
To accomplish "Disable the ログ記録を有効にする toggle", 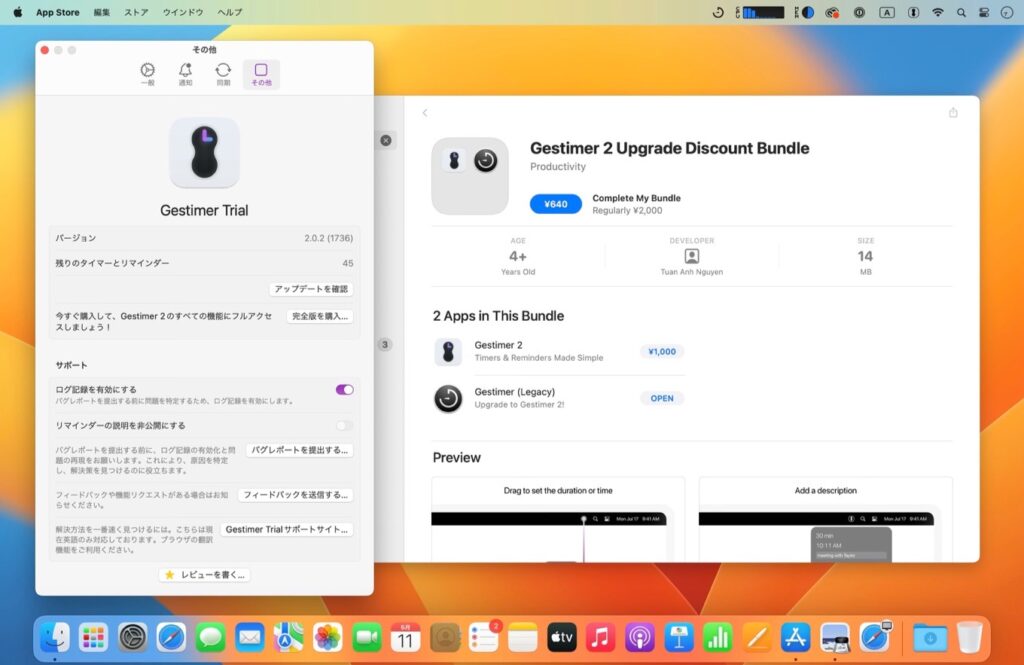I will coord(345,389).
